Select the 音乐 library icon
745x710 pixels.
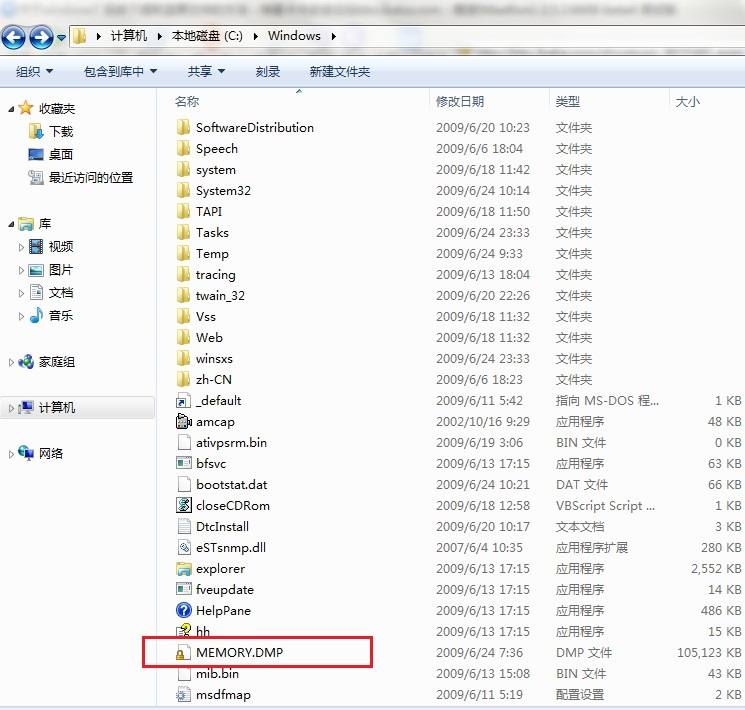click(36, 315)
